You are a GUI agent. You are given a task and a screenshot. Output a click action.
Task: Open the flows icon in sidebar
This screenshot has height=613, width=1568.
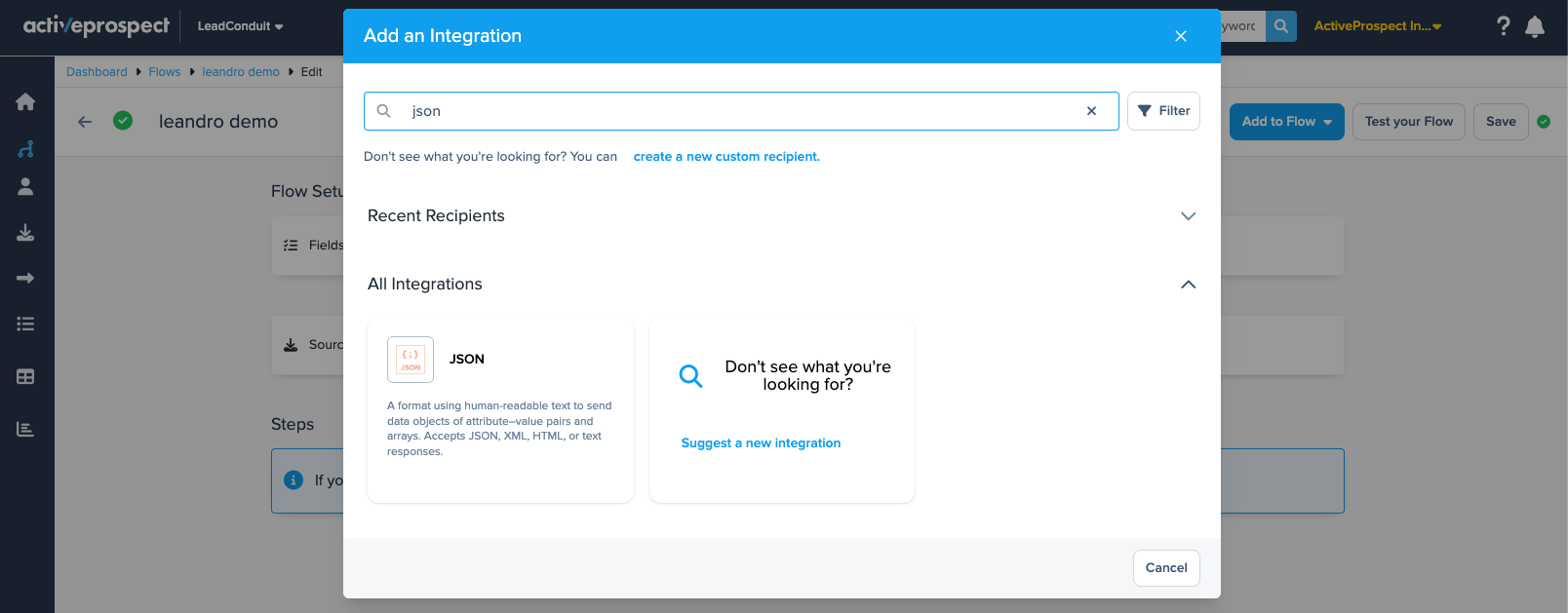point(26,149)
